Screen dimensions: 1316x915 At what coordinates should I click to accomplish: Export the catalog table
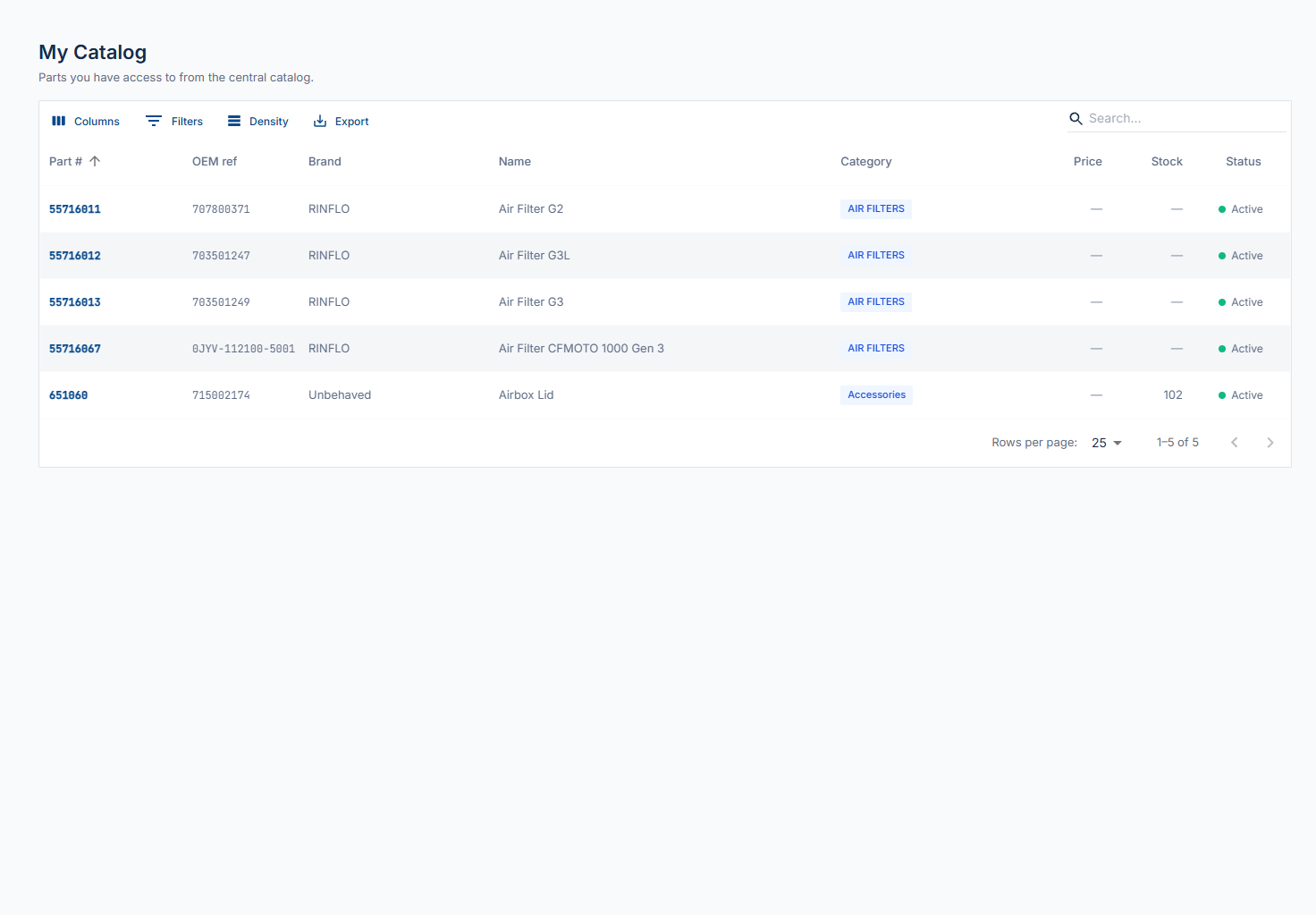pyautogui.click(x=341, y=121)
